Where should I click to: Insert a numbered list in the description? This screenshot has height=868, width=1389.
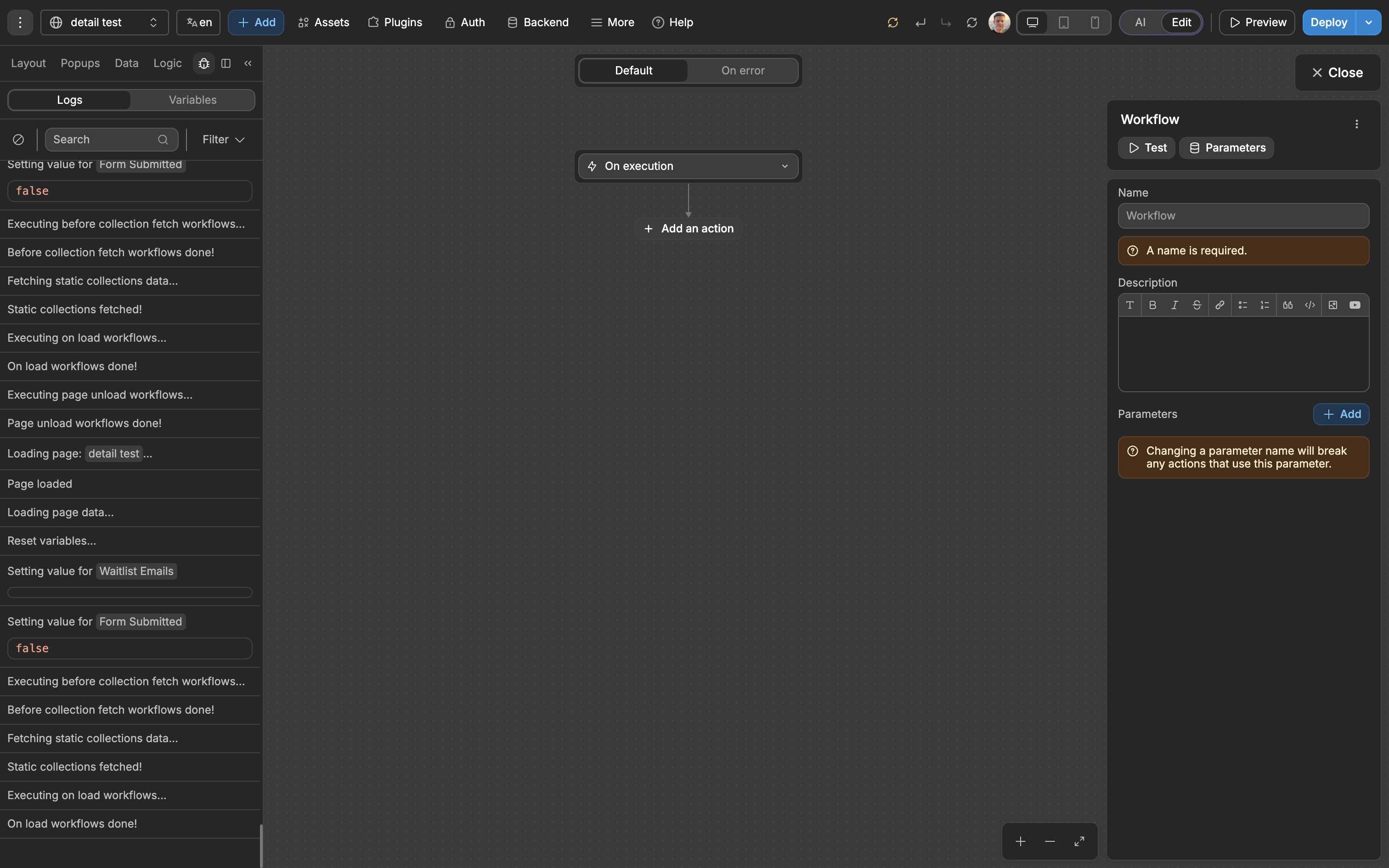[x=1265, y=305]
